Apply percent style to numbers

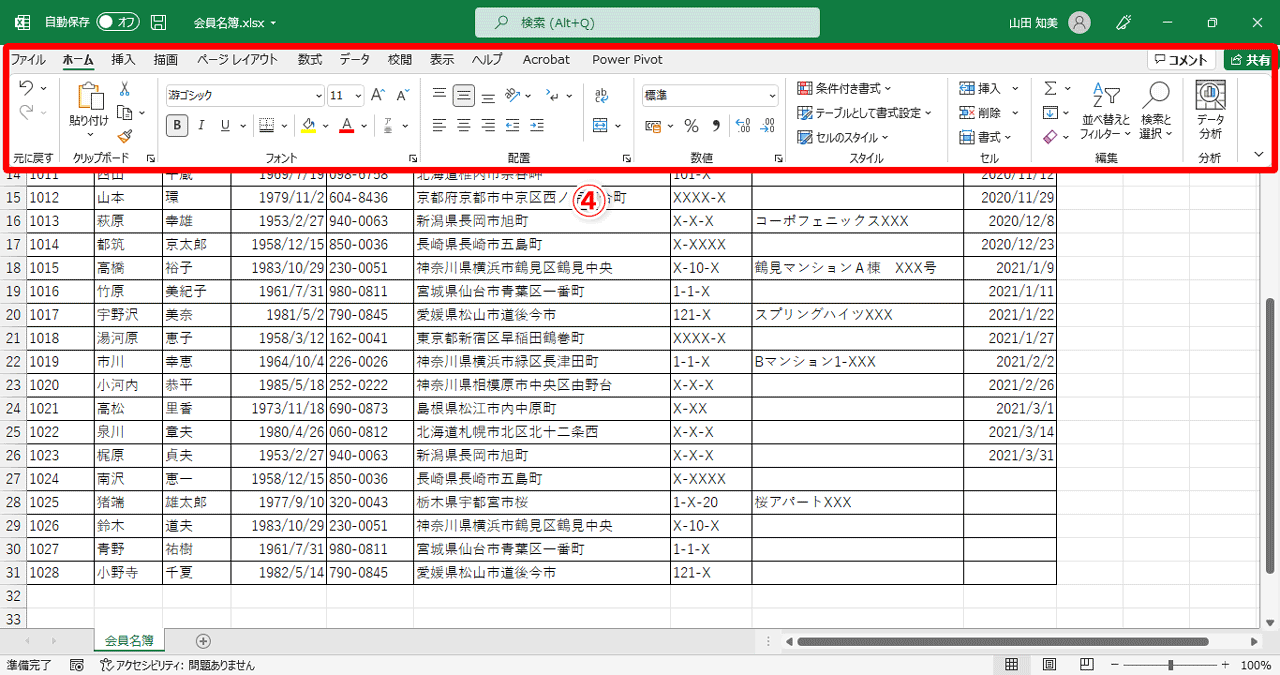point(690,126)
